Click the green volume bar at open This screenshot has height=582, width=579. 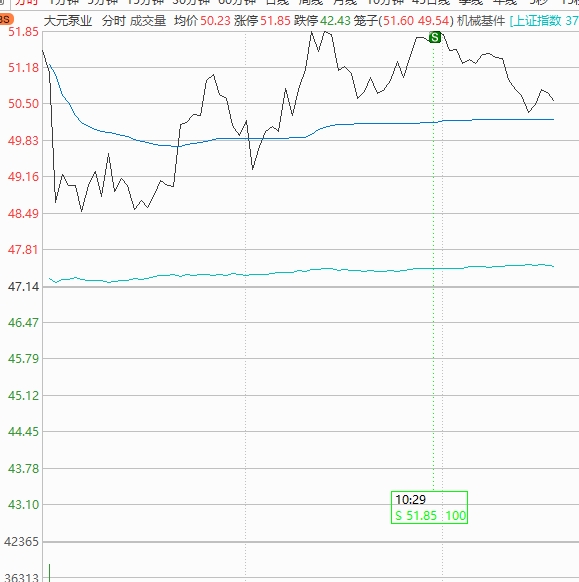[49, 573]
